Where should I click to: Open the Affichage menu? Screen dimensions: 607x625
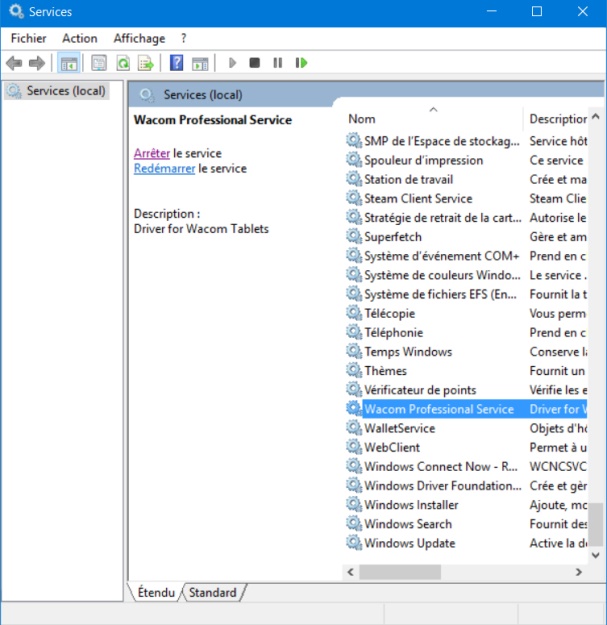[139, 38]
